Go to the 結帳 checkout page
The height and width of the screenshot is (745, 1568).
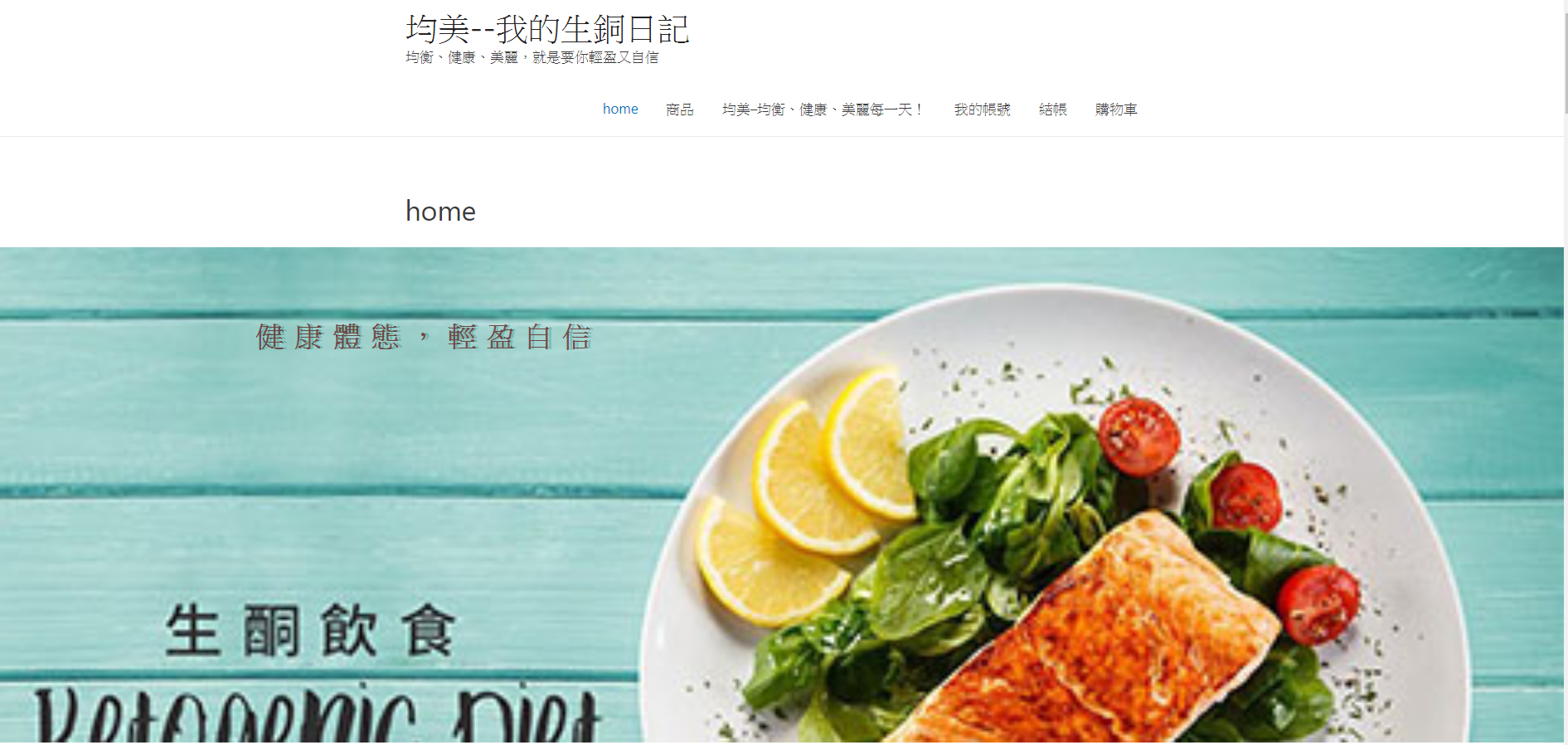[x=1052, y=110]
